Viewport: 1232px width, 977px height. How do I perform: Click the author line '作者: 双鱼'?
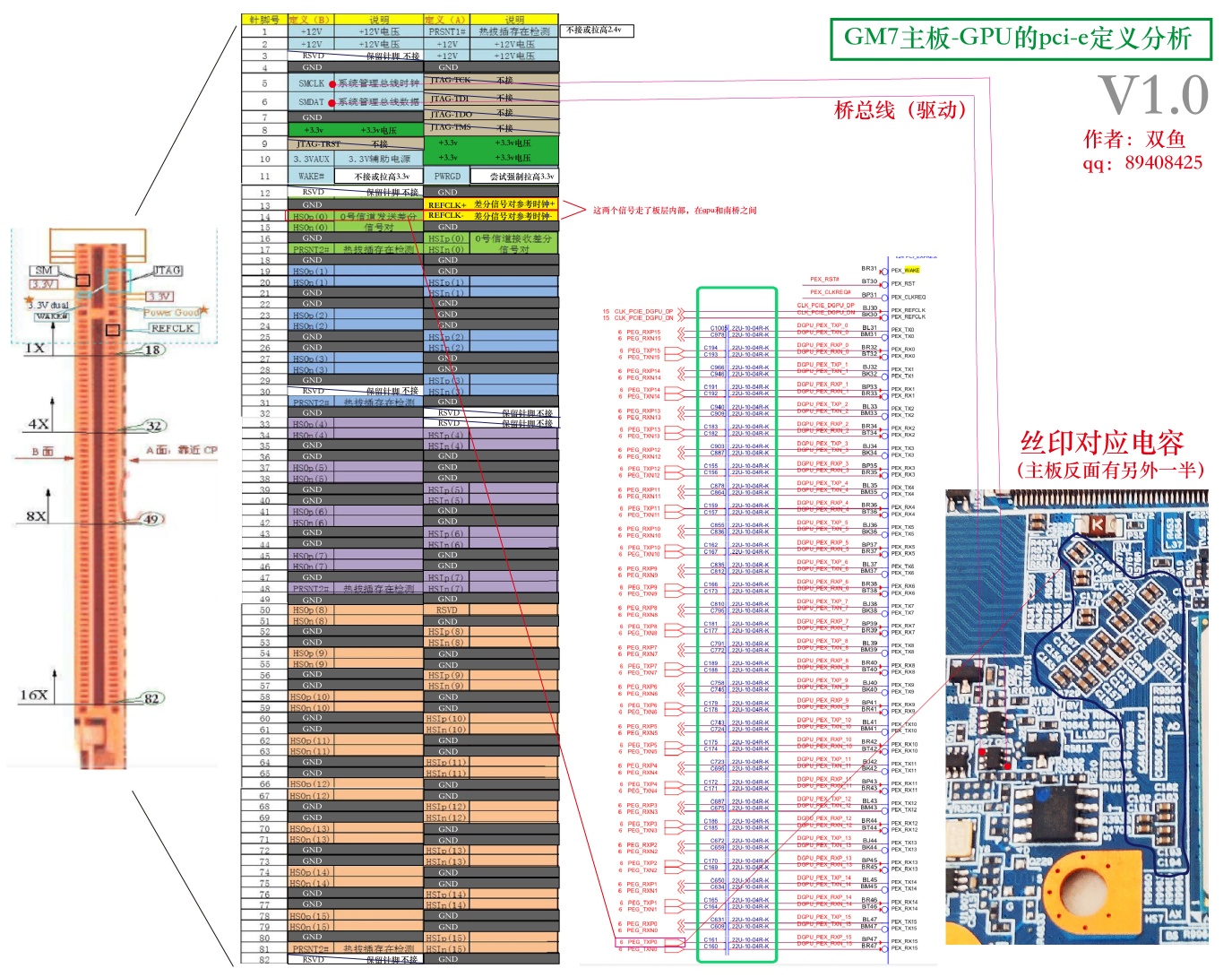pos(1134,139)
